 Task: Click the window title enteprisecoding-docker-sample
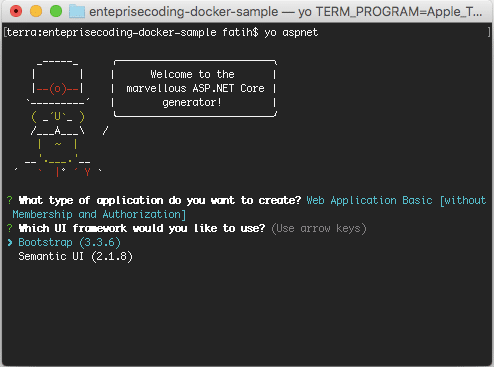[x=184, y=12]
